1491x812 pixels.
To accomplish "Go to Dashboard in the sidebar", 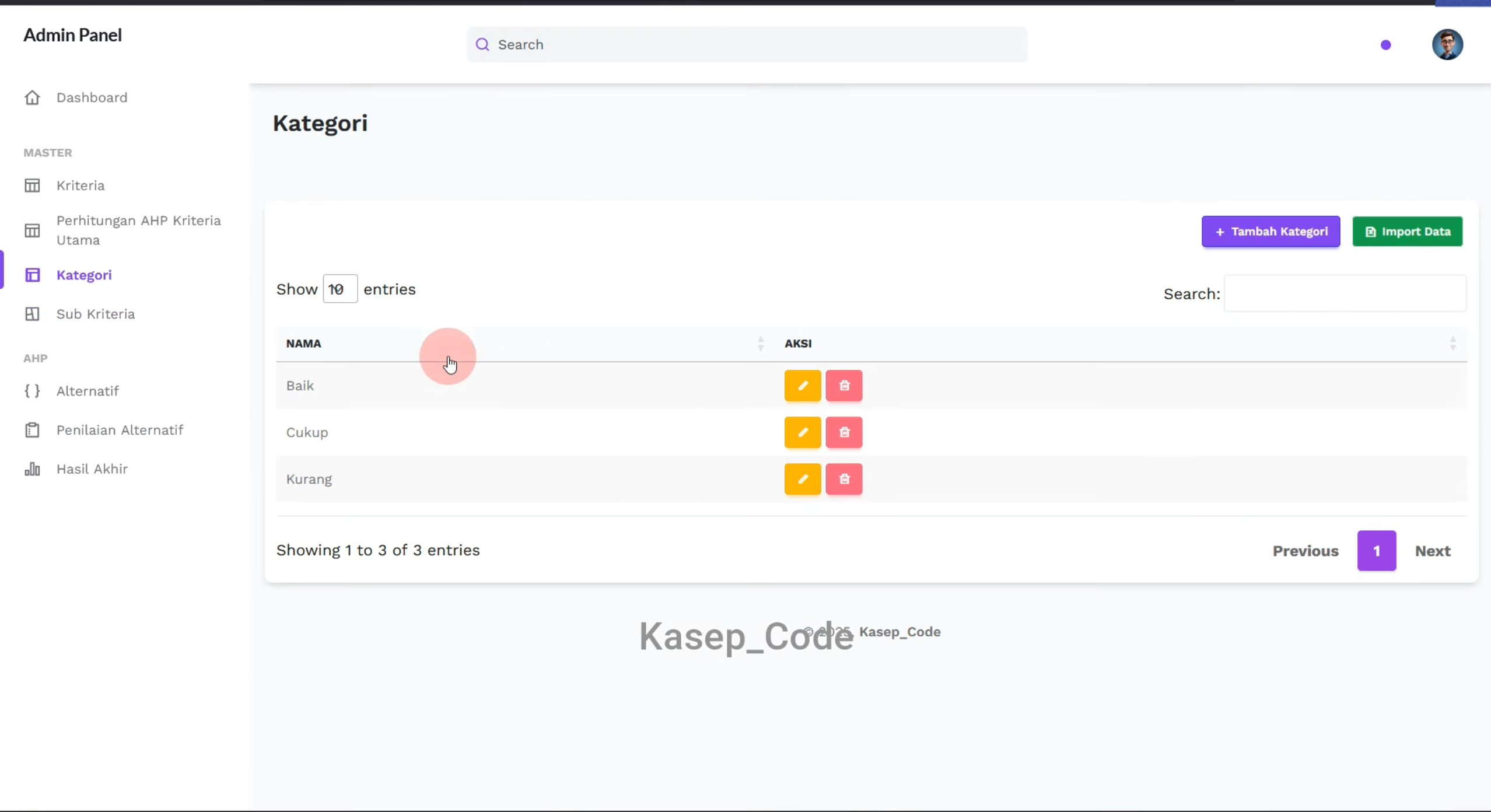I will point(92,97).
